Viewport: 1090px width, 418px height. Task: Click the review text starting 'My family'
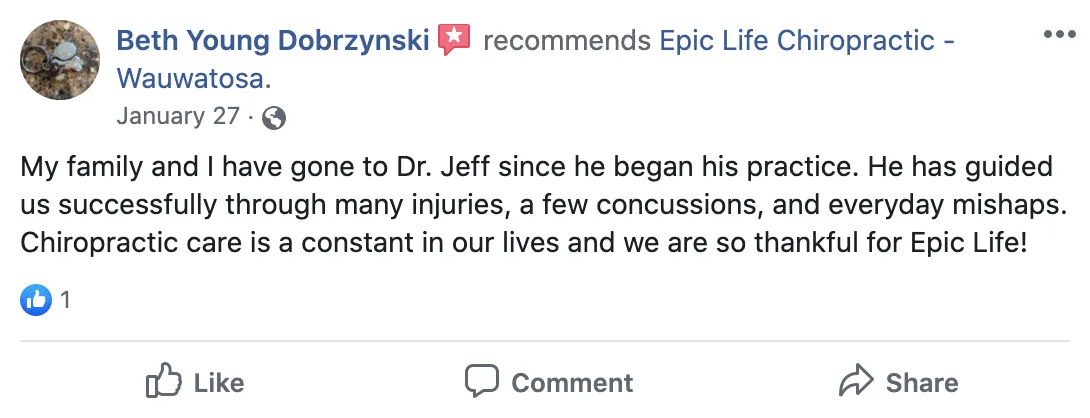pos(544,205)
